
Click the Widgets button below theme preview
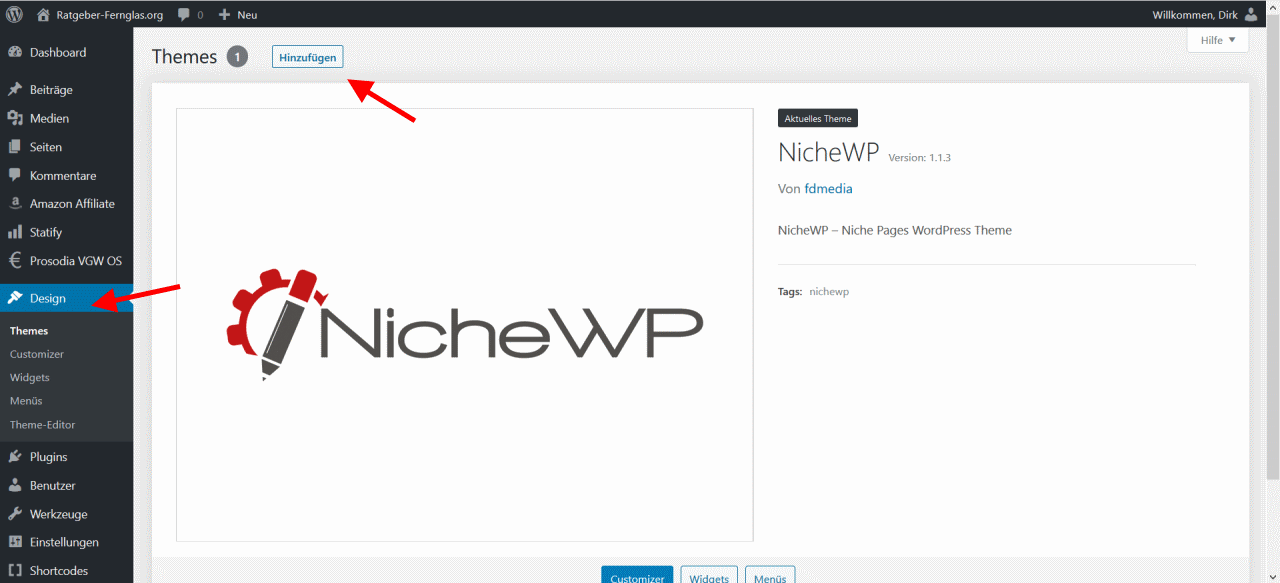pos(709,575)
